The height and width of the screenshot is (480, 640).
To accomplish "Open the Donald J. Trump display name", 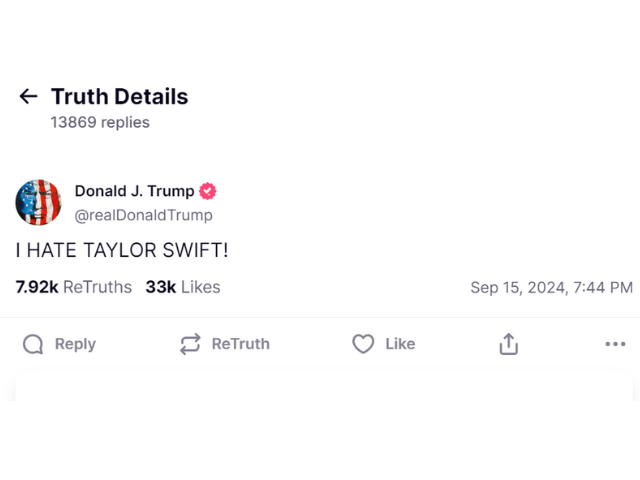I will click(134, 191).
